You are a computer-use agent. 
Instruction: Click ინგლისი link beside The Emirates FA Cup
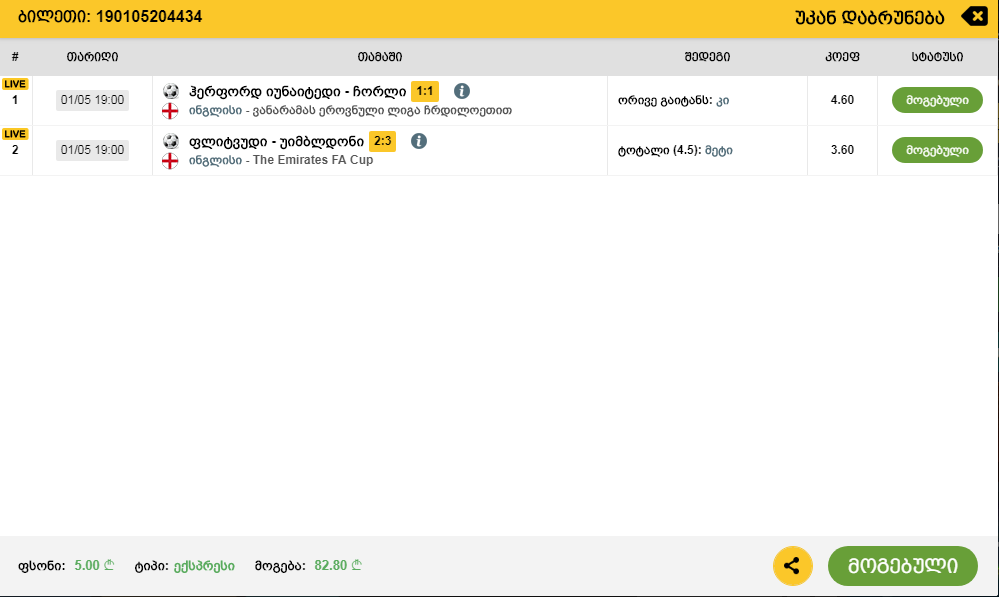pos(215,160)
